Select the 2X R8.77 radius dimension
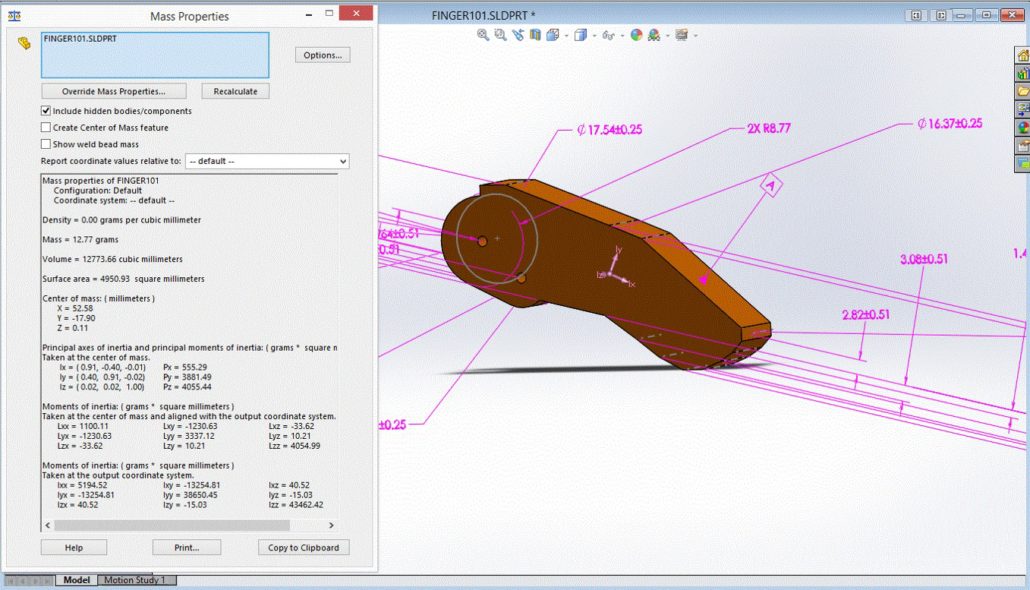This screenshot has height=590, width=1030. click(x=769, y=128)
